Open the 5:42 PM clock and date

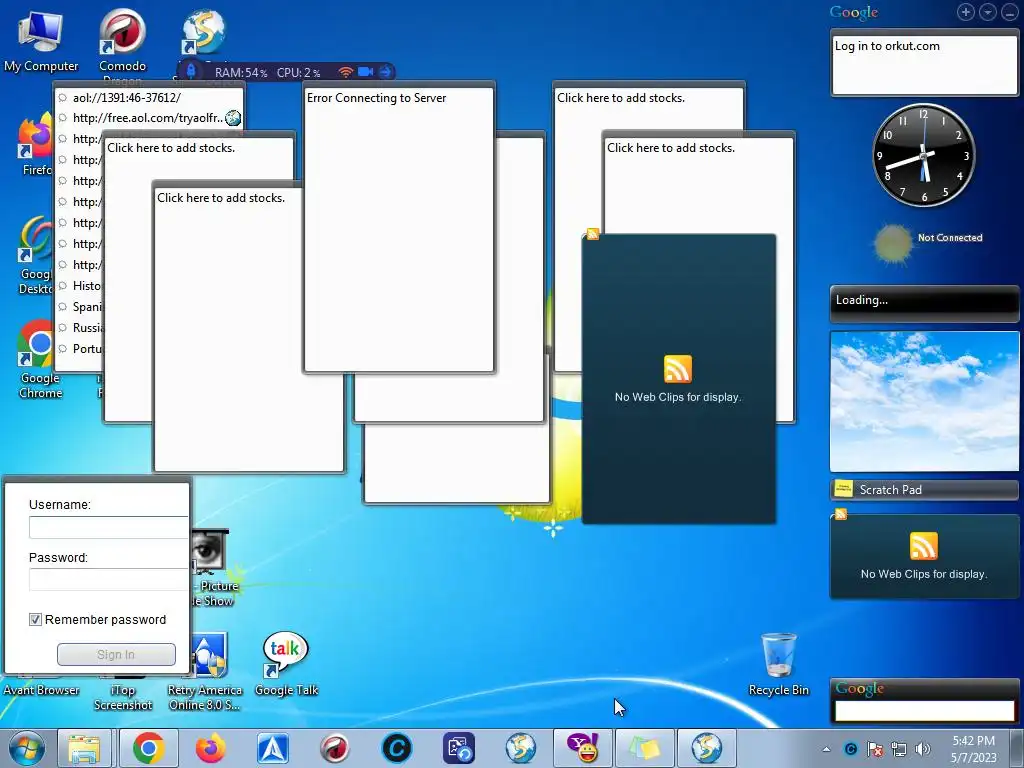(974, 749)
